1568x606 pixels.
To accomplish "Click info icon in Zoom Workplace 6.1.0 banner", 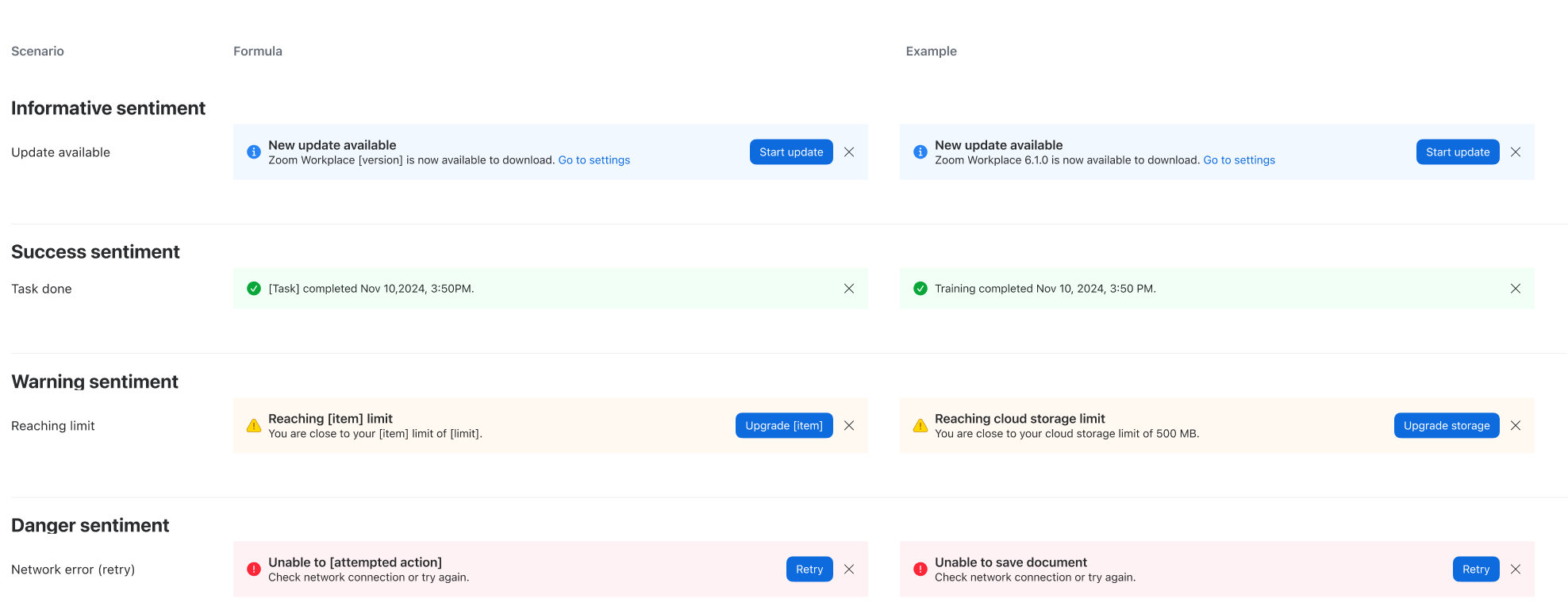I will tap(920, 151).
